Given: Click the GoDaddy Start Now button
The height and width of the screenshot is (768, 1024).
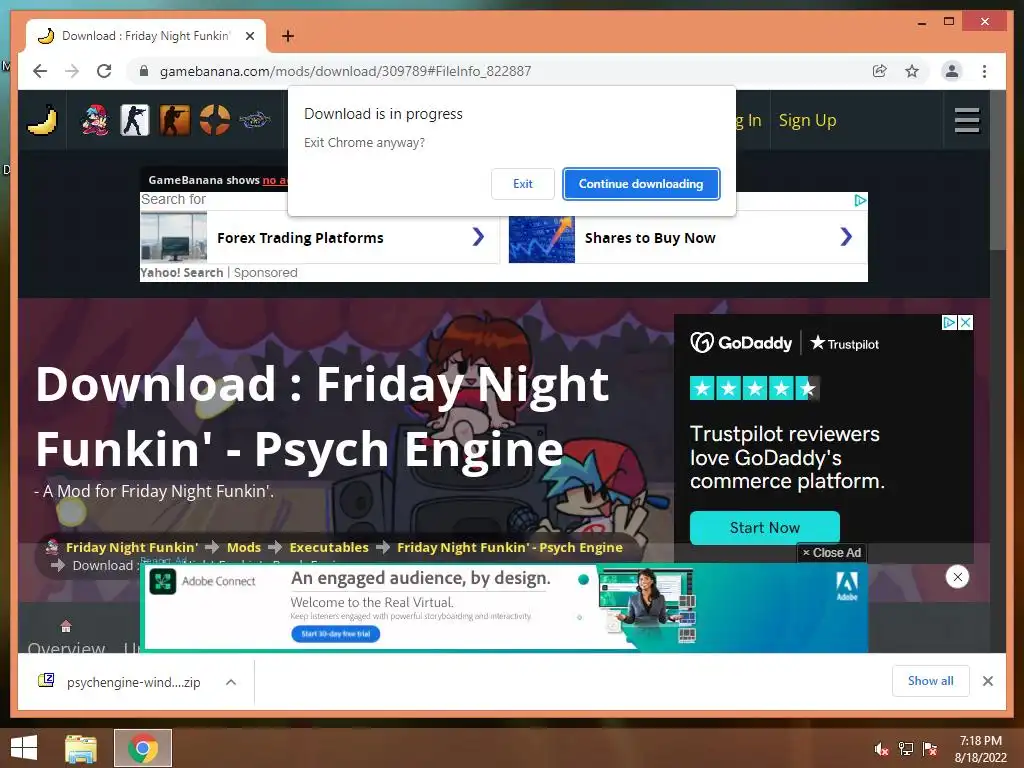Looking at the screenshot, I should 765,528.
